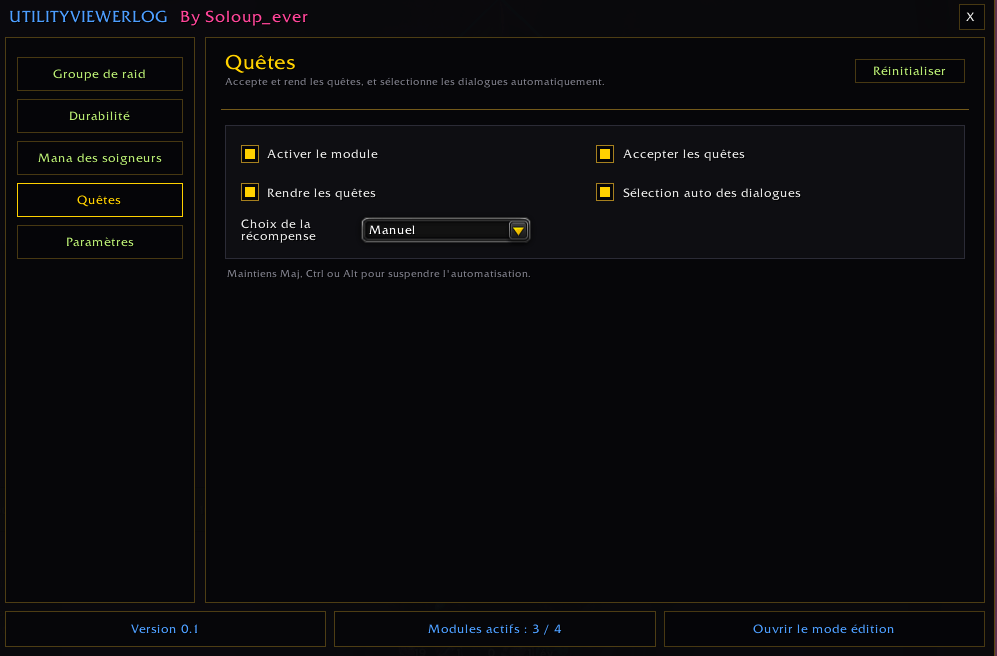Click the Réinitialiser button
Screen dimensions: 997x656
(x=909, y=71)
